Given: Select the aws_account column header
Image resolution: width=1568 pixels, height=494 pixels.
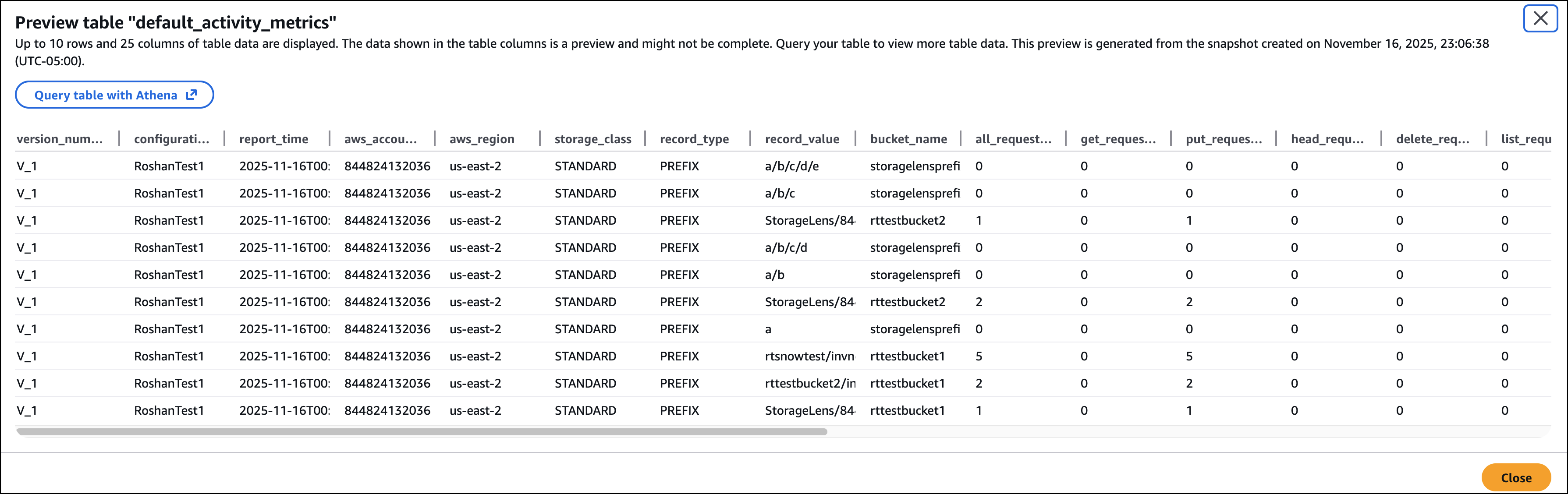Looking at the screenshot, I should (x=380, y=139).
